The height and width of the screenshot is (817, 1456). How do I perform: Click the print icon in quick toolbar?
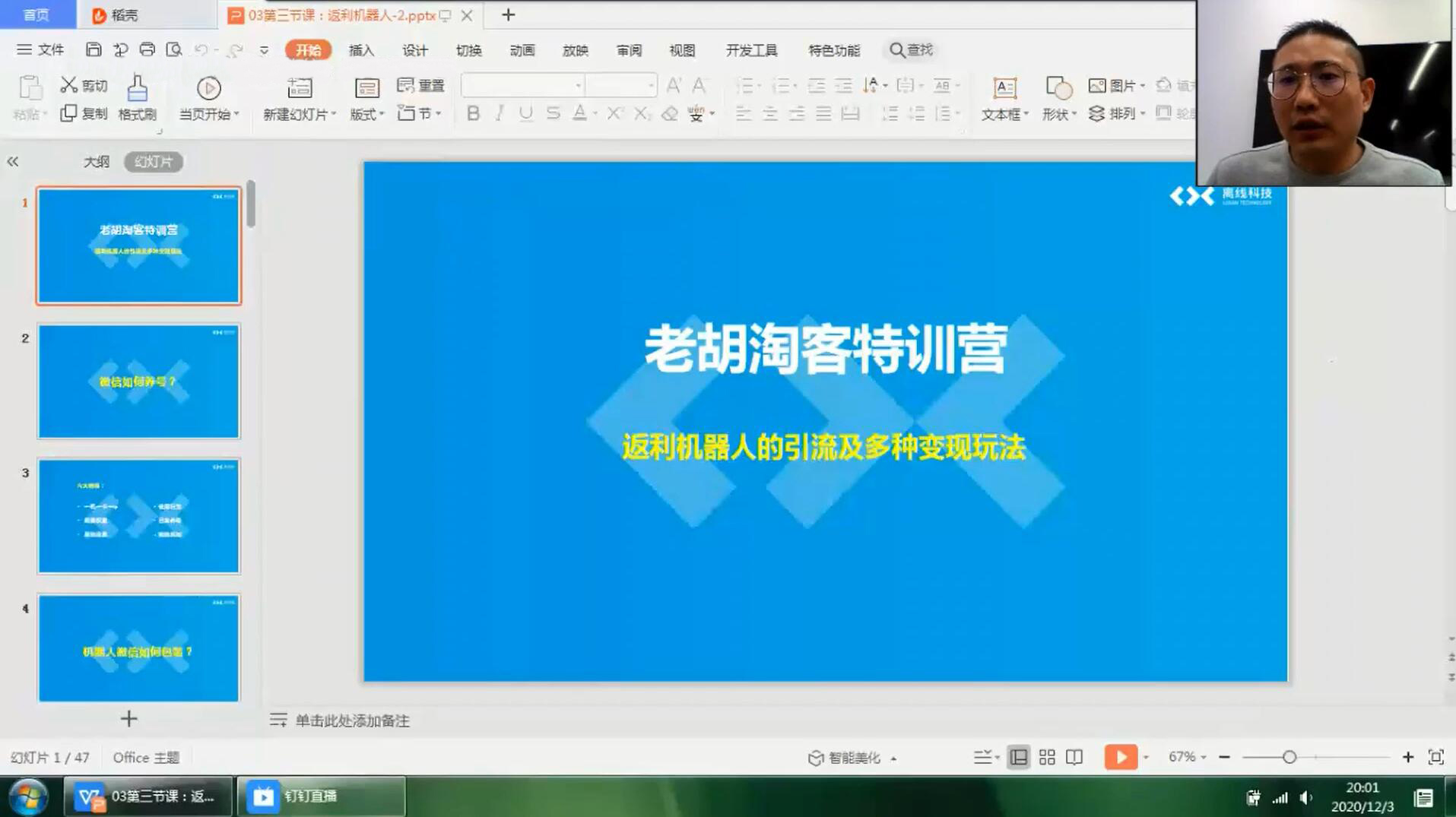point(147,49)
